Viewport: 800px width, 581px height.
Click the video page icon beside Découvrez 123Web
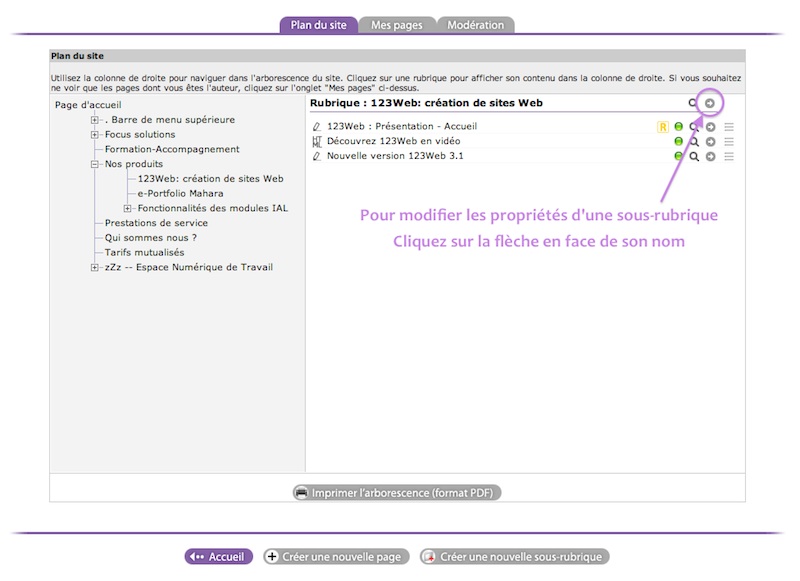click(x=317, y=142)
